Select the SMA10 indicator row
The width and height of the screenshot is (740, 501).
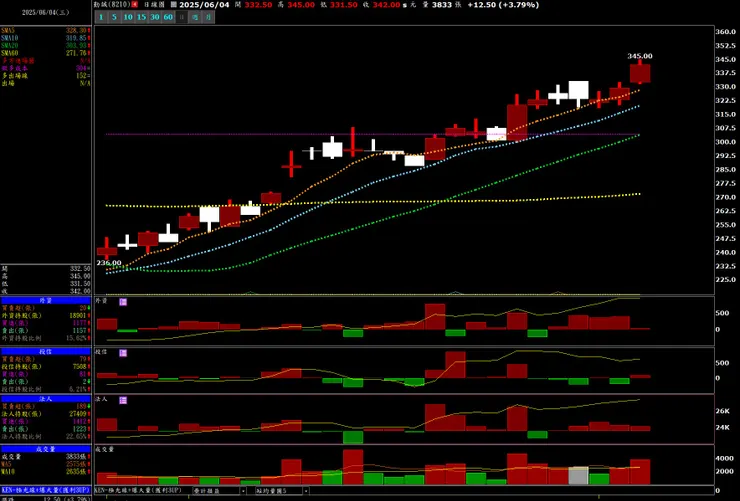click(45, 38)
